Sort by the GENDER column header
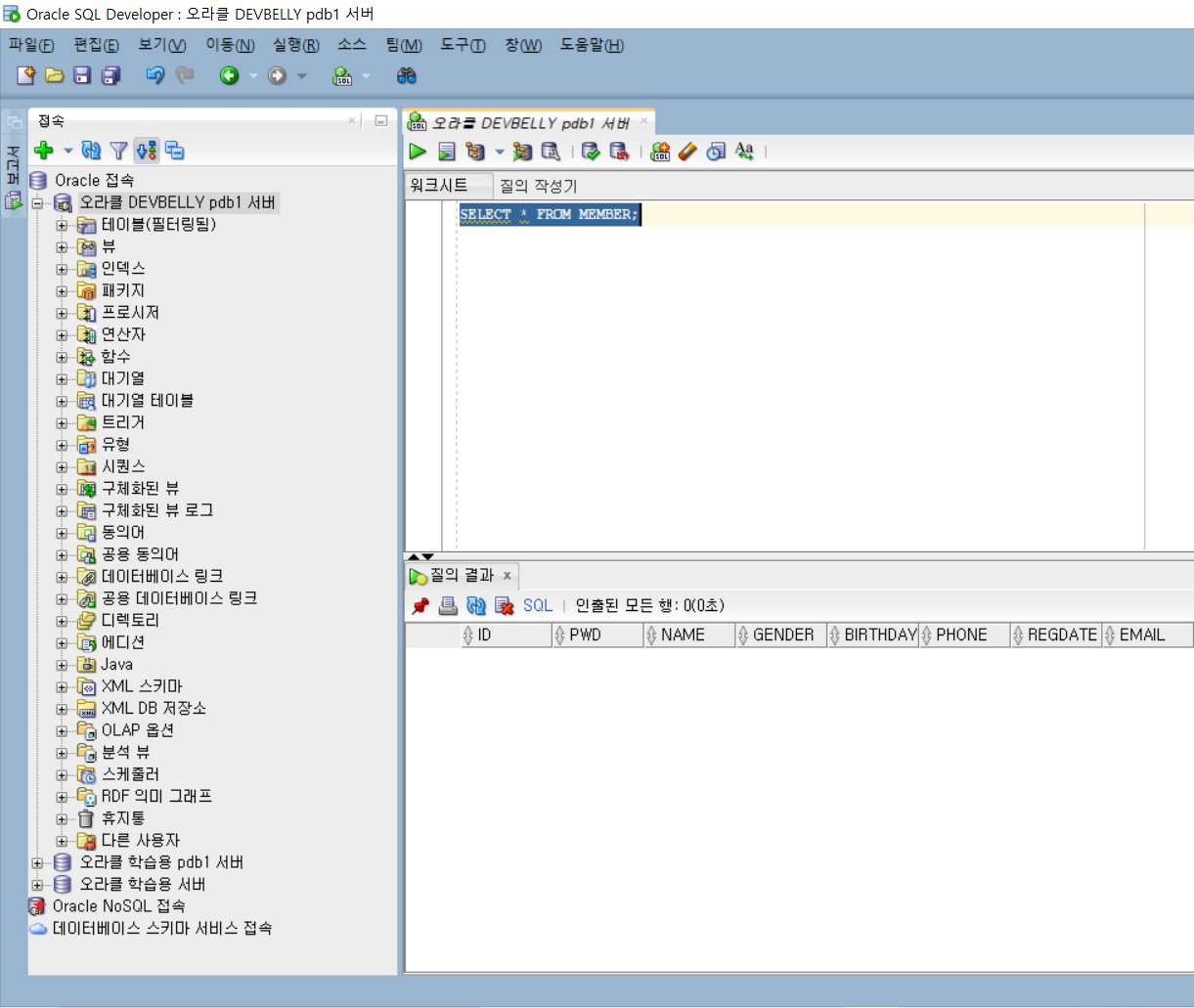 pos(780,635)
